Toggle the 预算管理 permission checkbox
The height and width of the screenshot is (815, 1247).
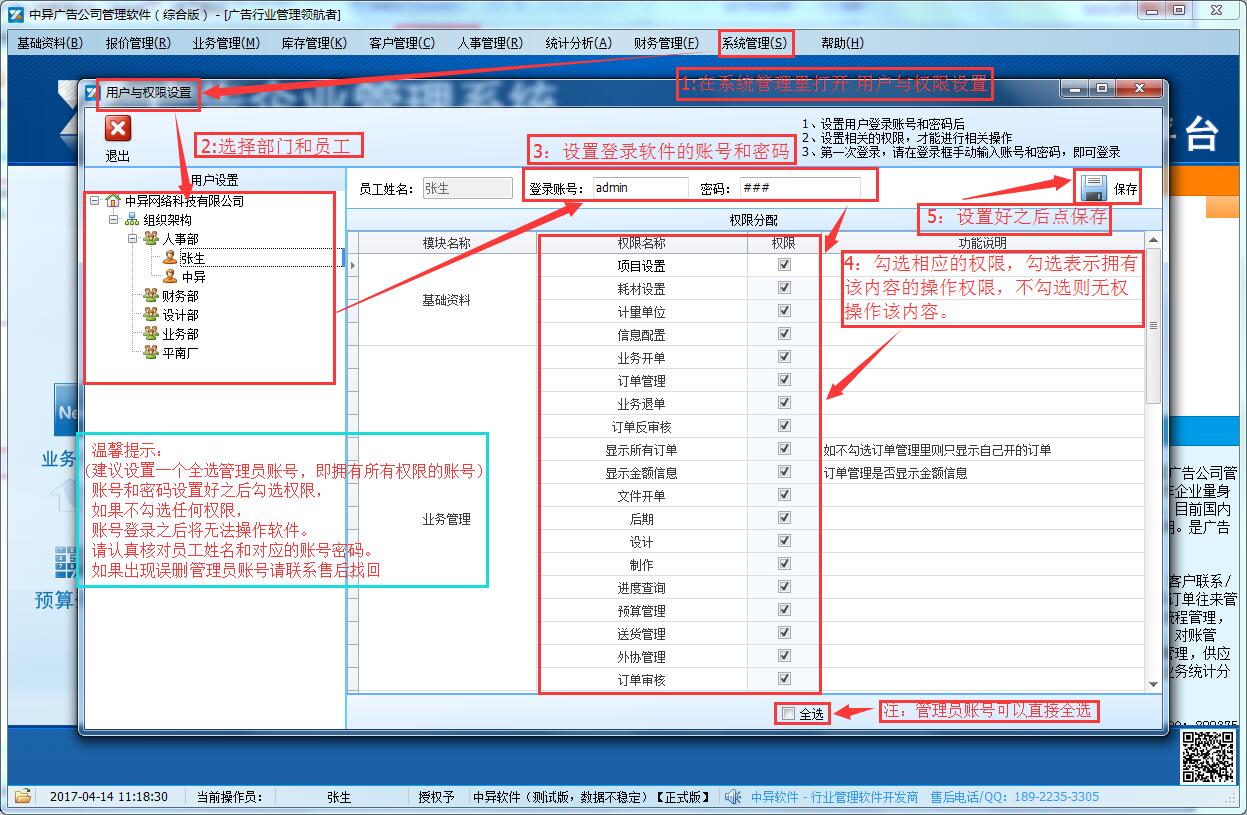[x=784, y=610]
